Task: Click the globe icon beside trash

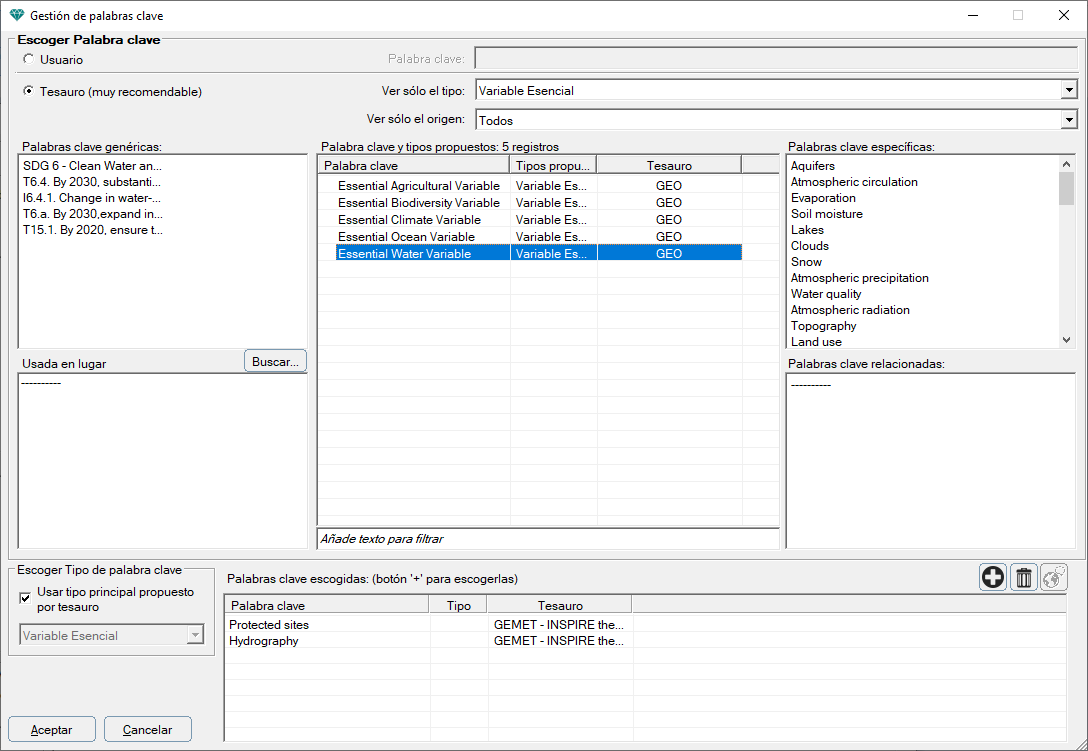Action: 1054,577
